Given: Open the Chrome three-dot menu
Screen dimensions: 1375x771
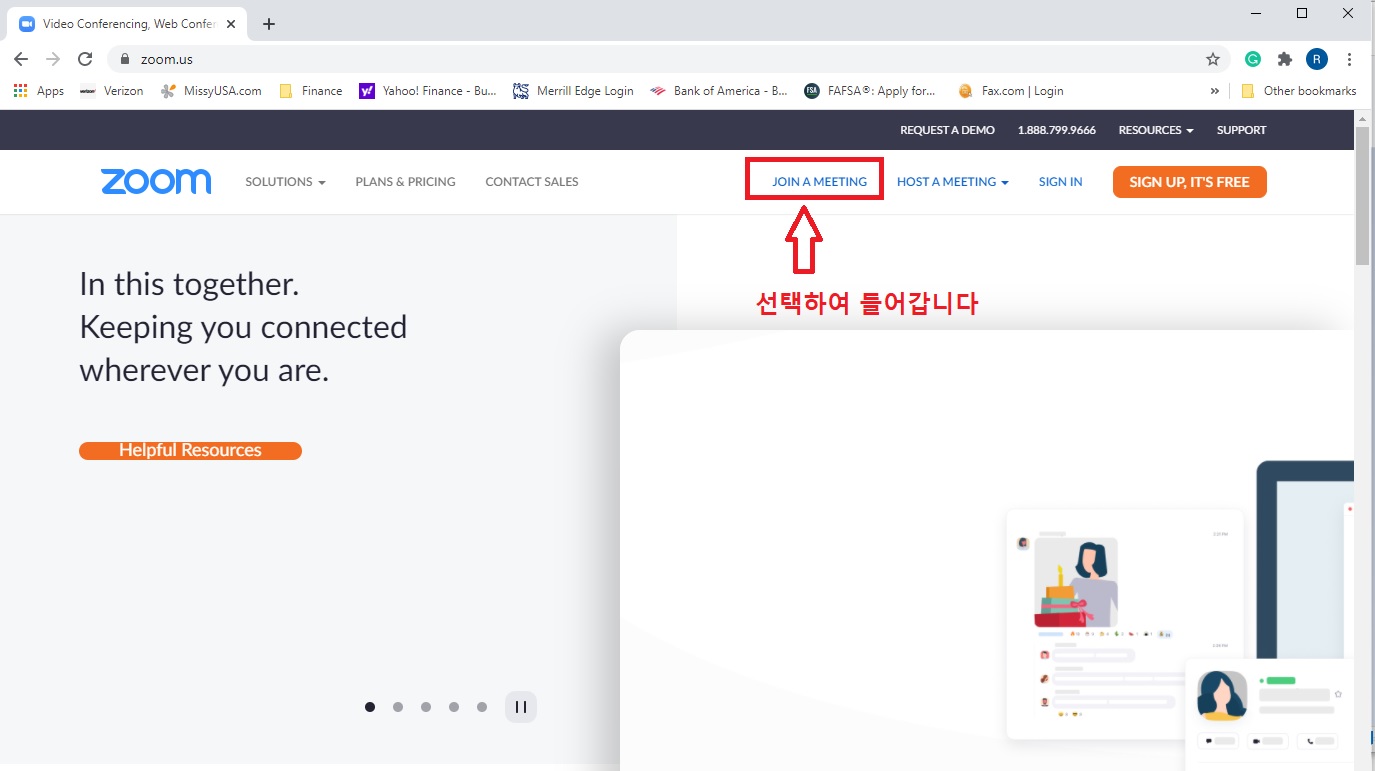Looking at the screenshot, I should 1350,59.
